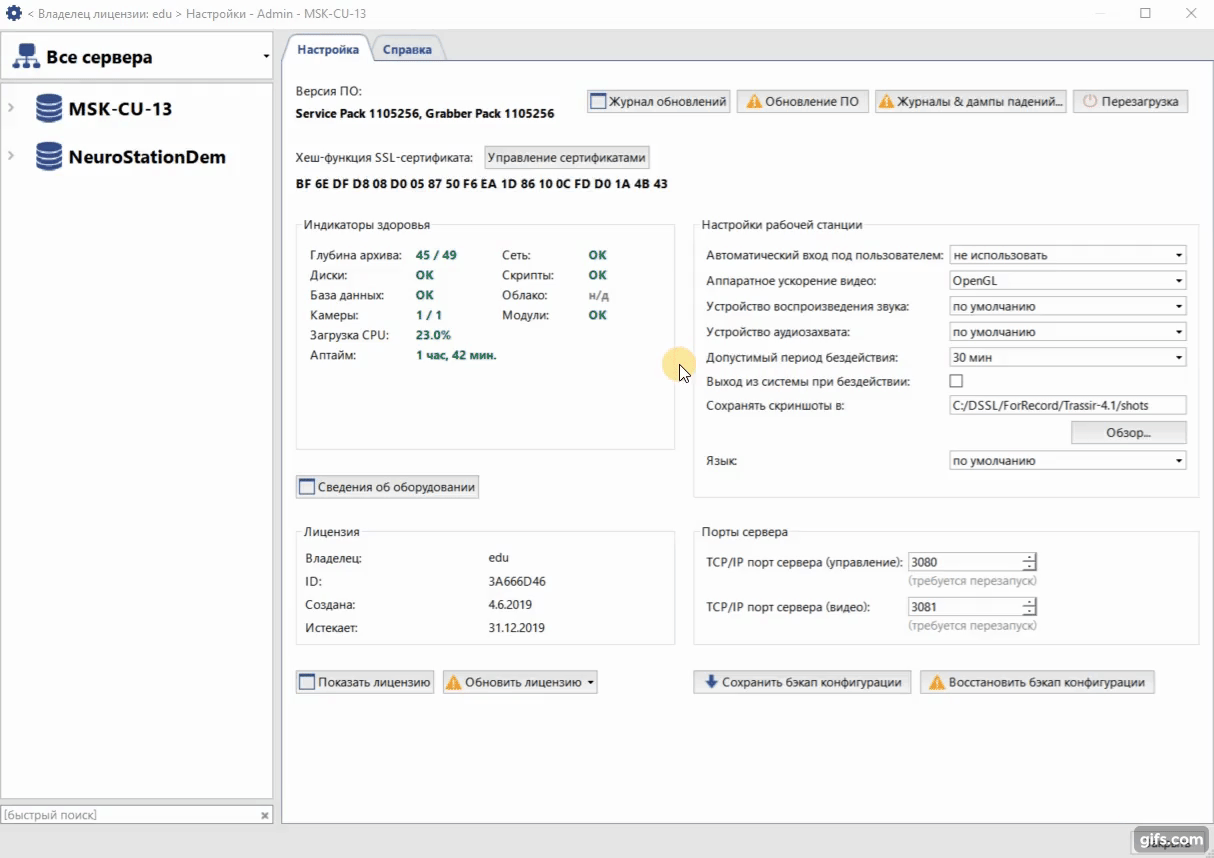Click the license creation date 4.6.2019
The image size is (1214, 858).
coord(510,605)
